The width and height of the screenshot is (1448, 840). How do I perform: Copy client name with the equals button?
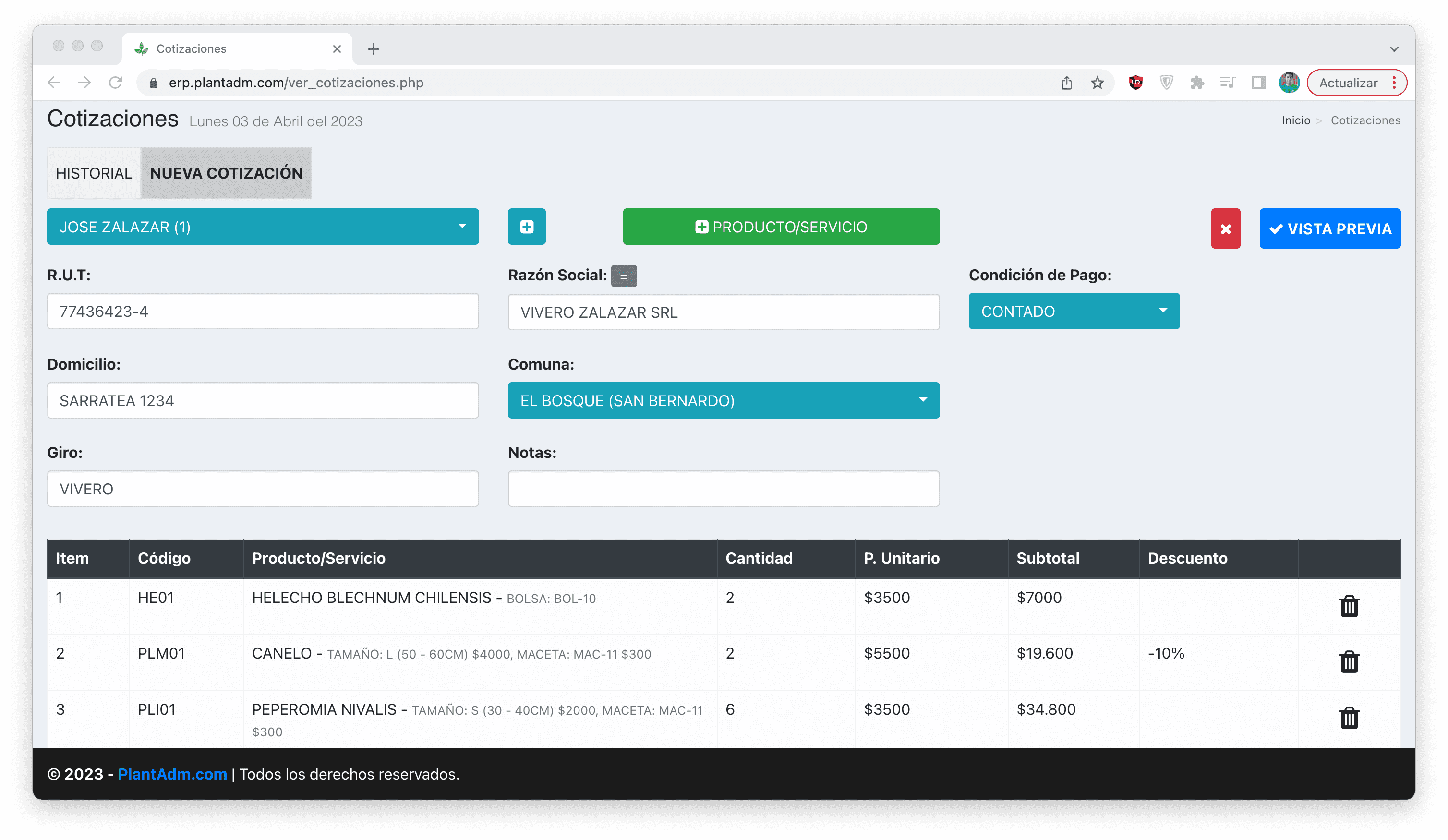click(x=624, y=276)
